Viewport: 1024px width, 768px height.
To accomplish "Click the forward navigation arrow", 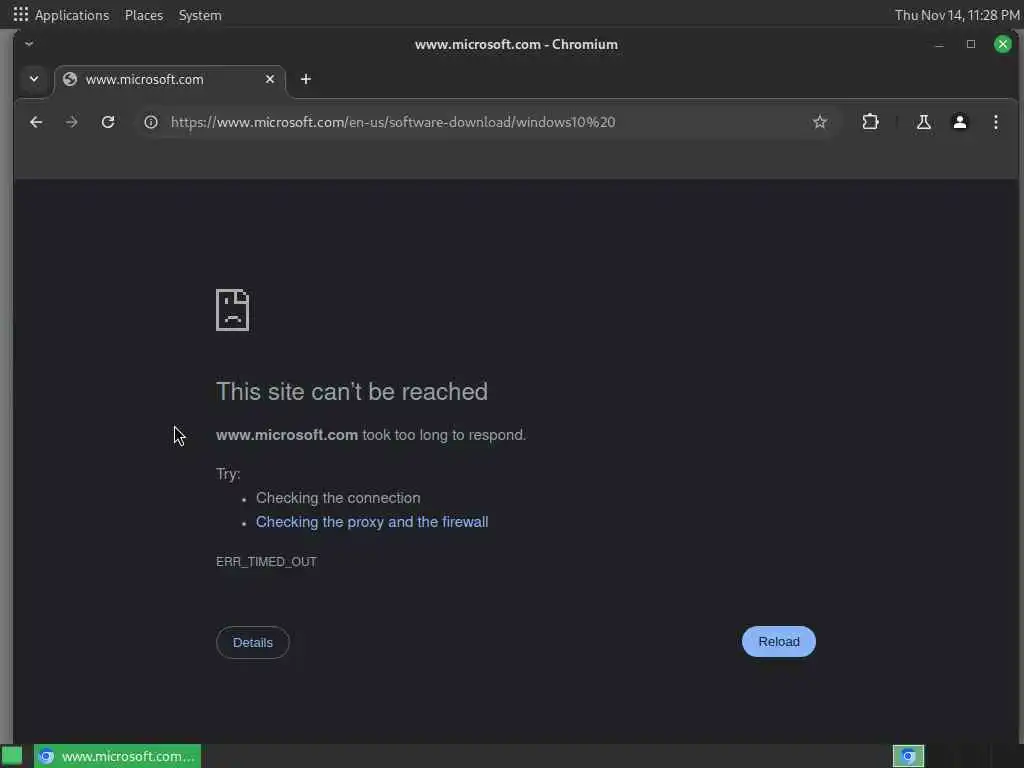I will [72, 122].
